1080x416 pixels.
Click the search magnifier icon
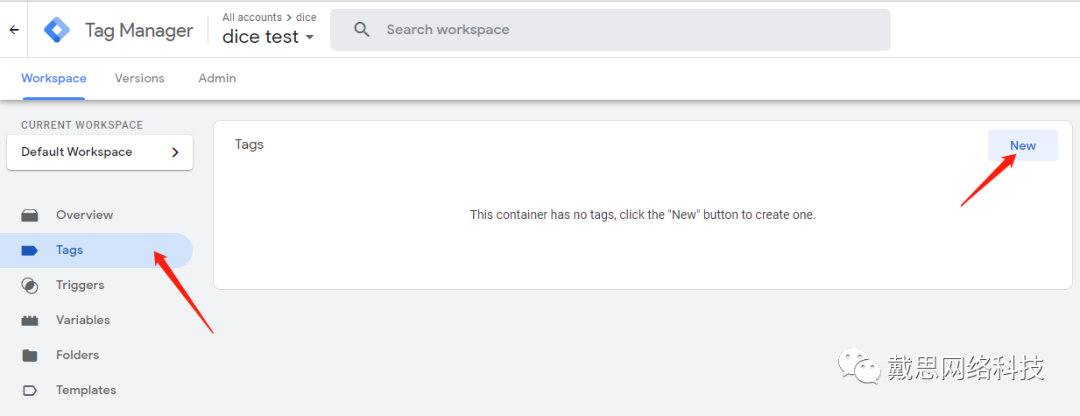(362, 30)
